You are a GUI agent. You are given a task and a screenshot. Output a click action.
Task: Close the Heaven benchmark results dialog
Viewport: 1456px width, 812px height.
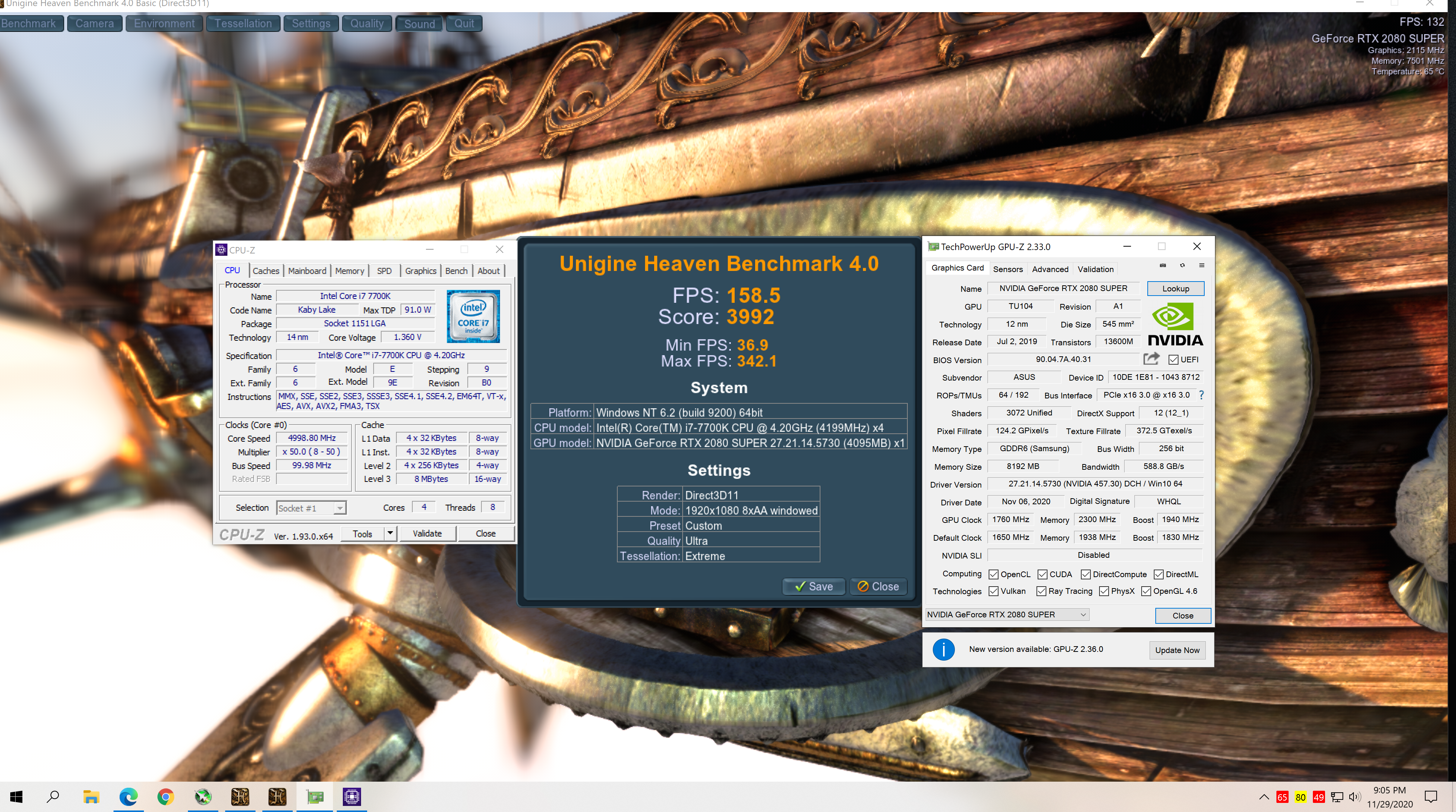pos(878,587)
